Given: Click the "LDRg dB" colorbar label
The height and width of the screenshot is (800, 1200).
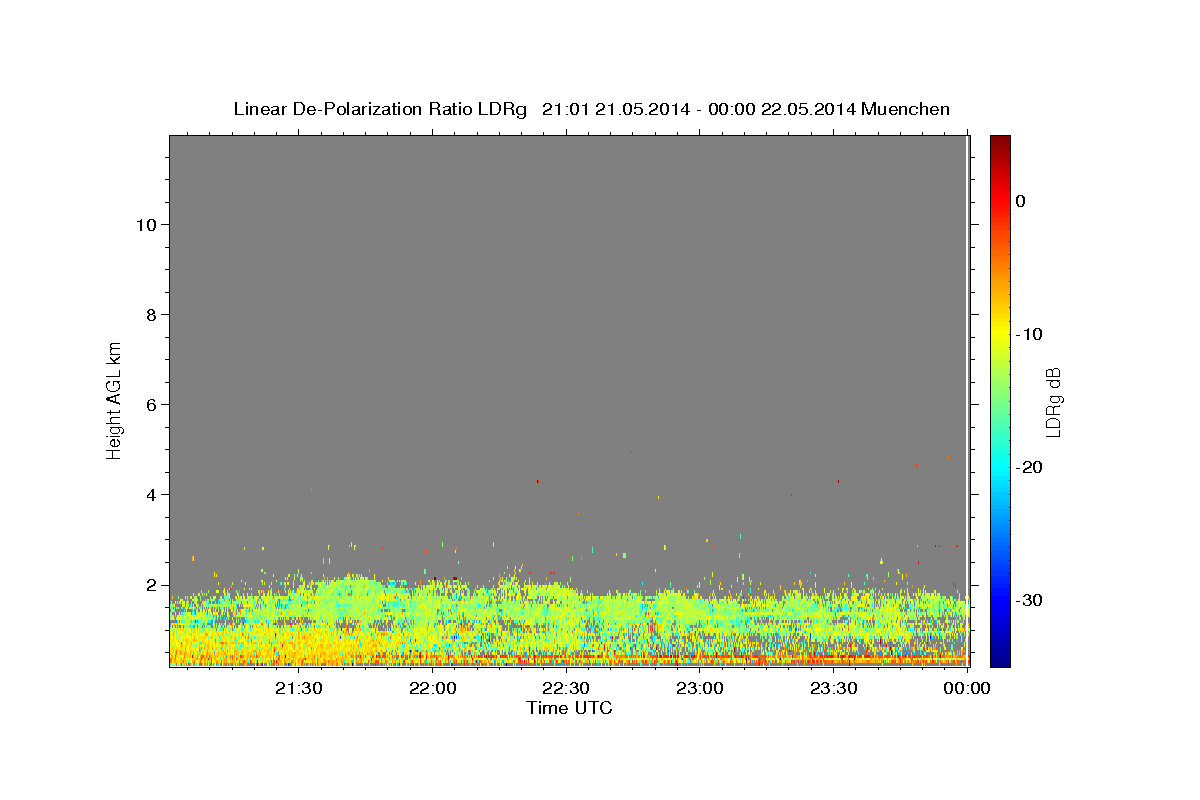Looking at the screenshot, I should click(x=1053, y=402).
